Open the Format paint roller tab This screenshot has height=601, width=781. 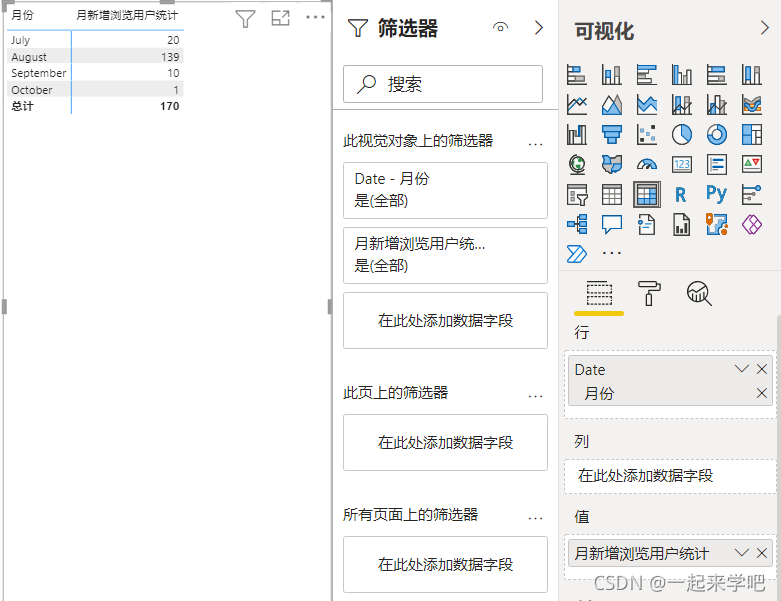[649, 293]
